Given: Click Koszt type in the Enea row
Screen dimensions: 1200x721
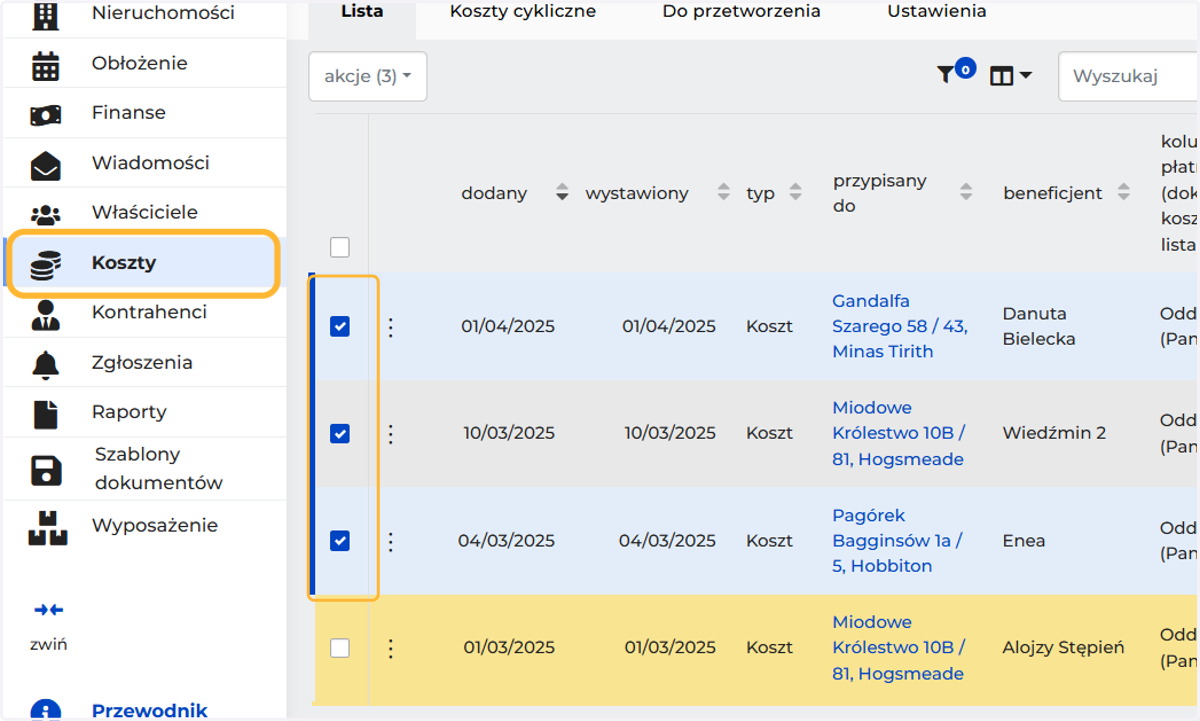Looking at the screenshot, I should tap(769, 541).
